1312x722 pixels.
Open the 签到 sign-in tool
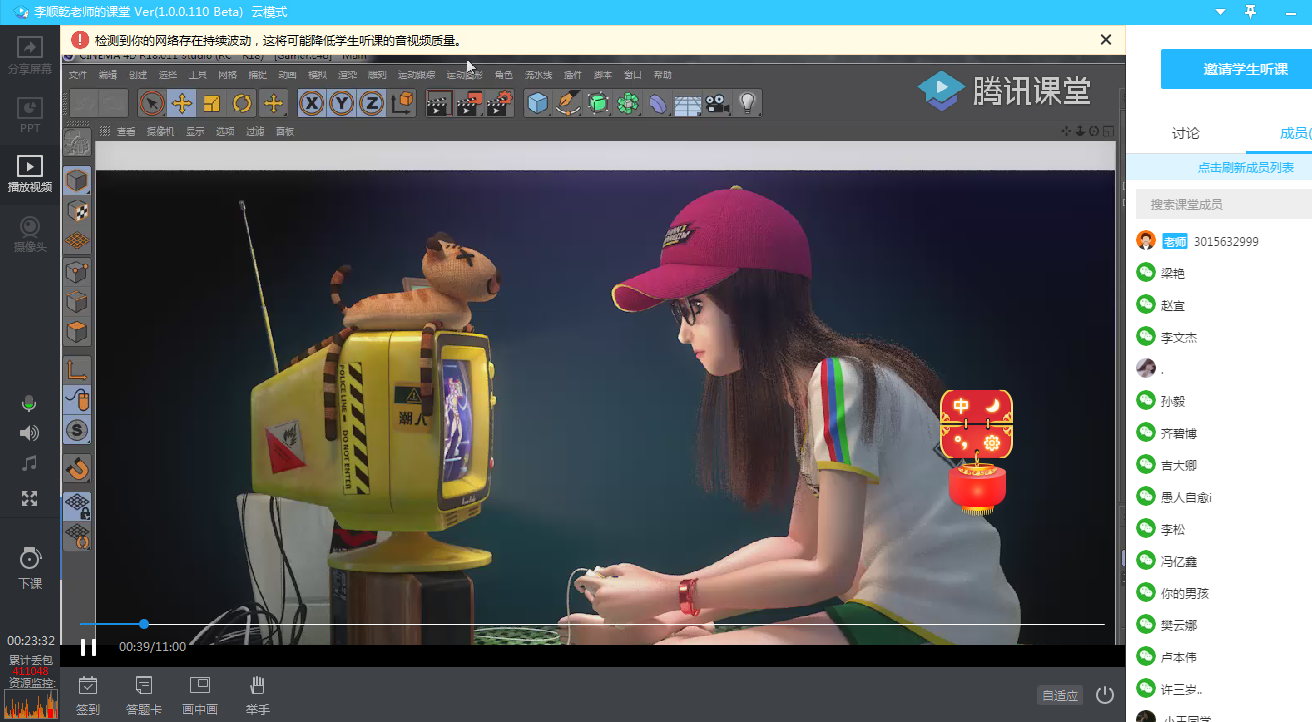click(x=88, y=696)
